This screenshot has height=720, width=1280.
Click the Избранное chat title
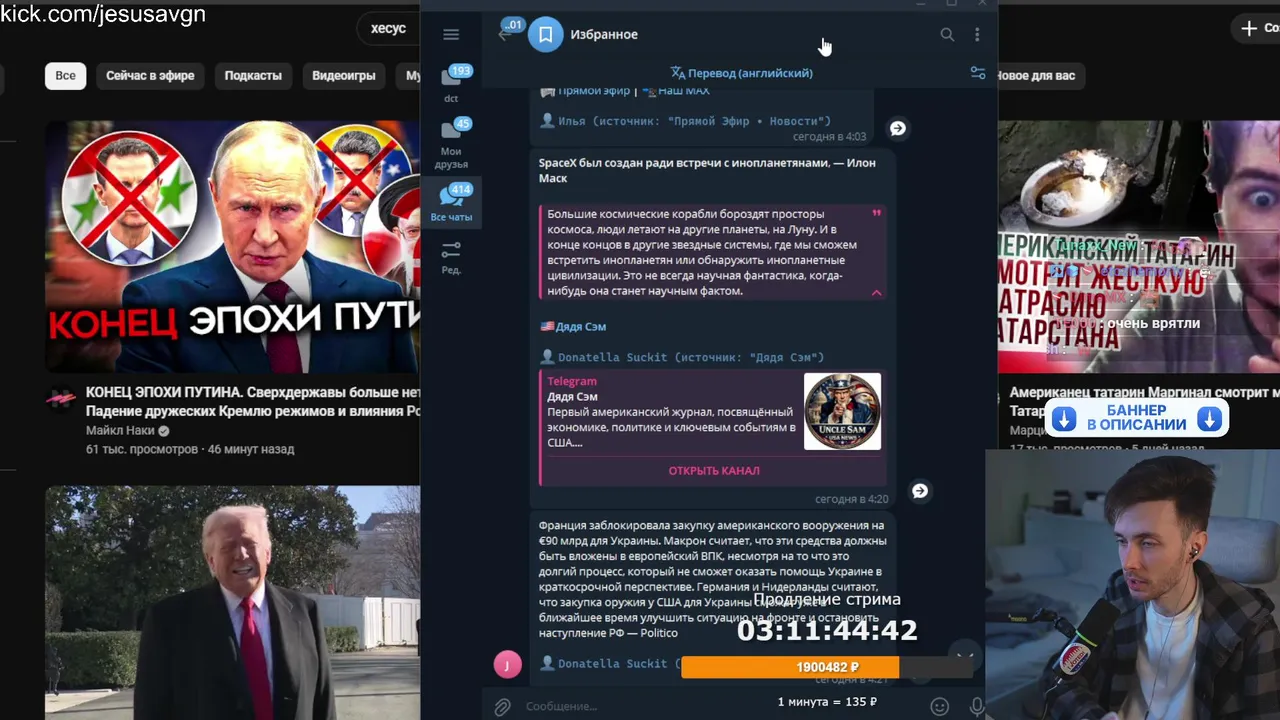[604, 34]
